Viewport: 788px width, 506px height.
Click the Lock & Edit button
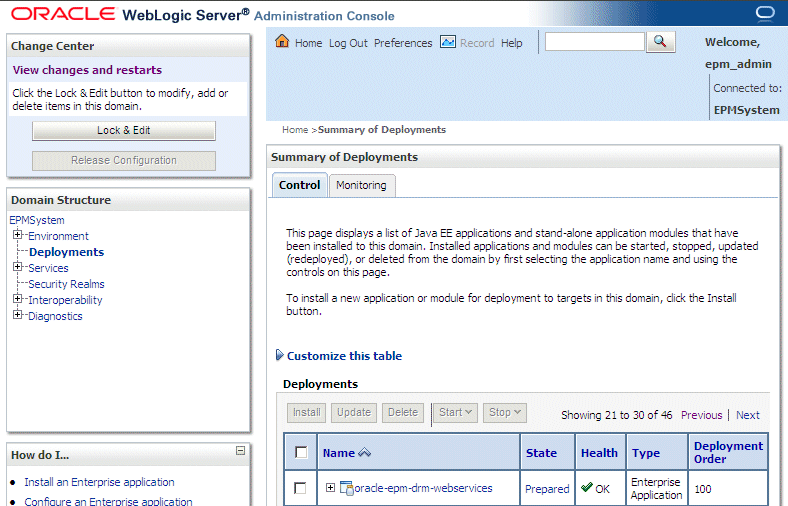124,131
